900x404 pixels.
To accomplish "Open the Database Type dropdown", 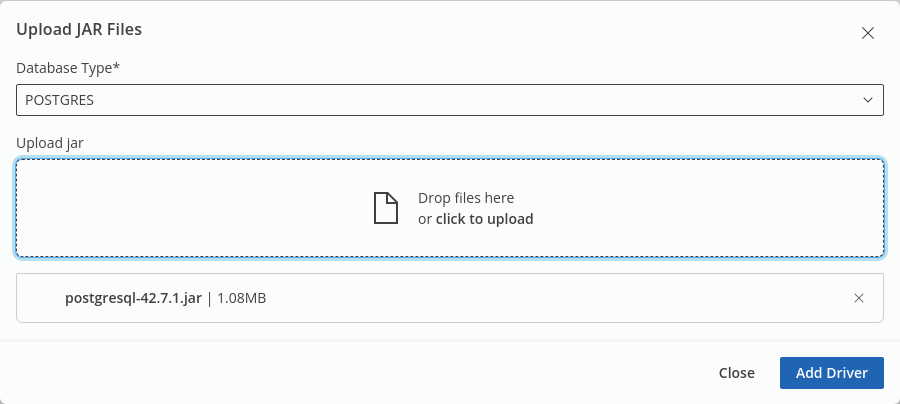I will (449, 100).
